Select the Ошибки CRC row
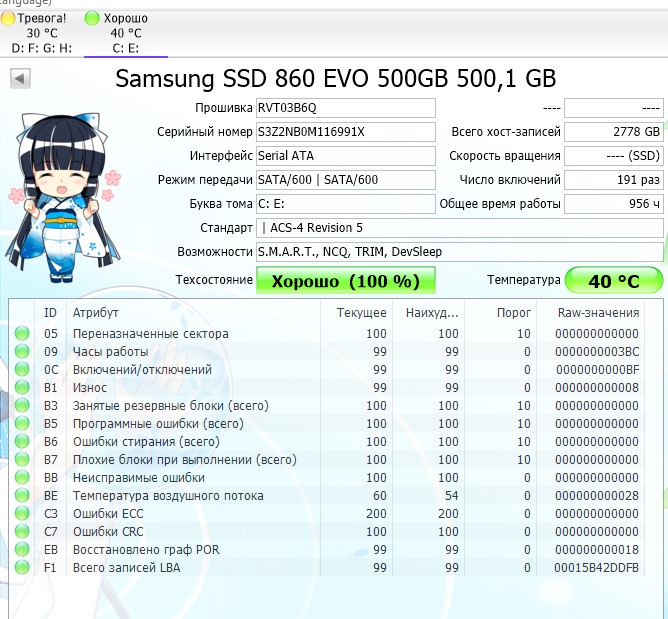This screenshot has height=619, width=668. click(327, 532)
